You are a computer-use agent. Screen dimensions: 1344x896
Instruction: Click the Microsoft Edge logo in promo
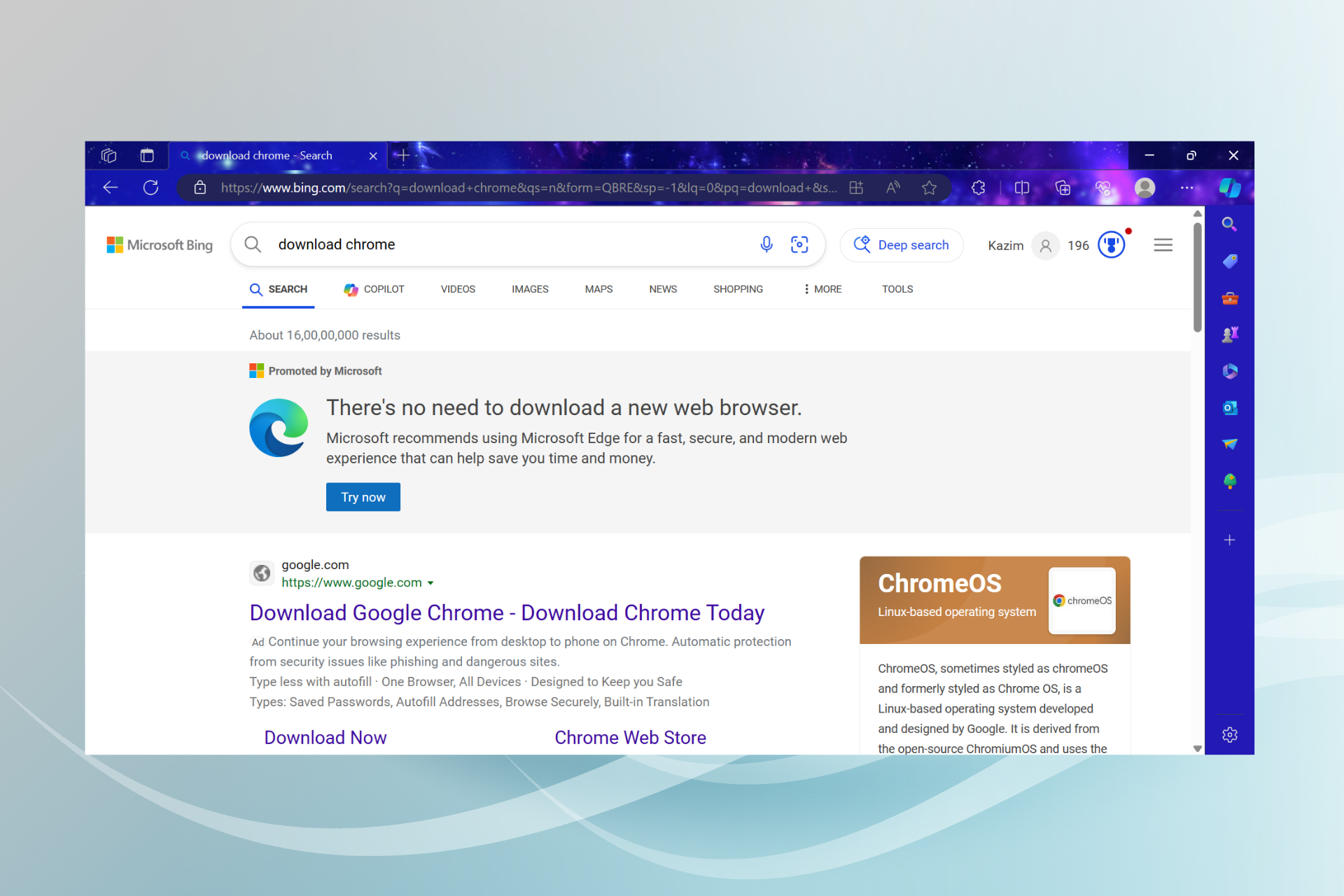click(x=279, y=428)
